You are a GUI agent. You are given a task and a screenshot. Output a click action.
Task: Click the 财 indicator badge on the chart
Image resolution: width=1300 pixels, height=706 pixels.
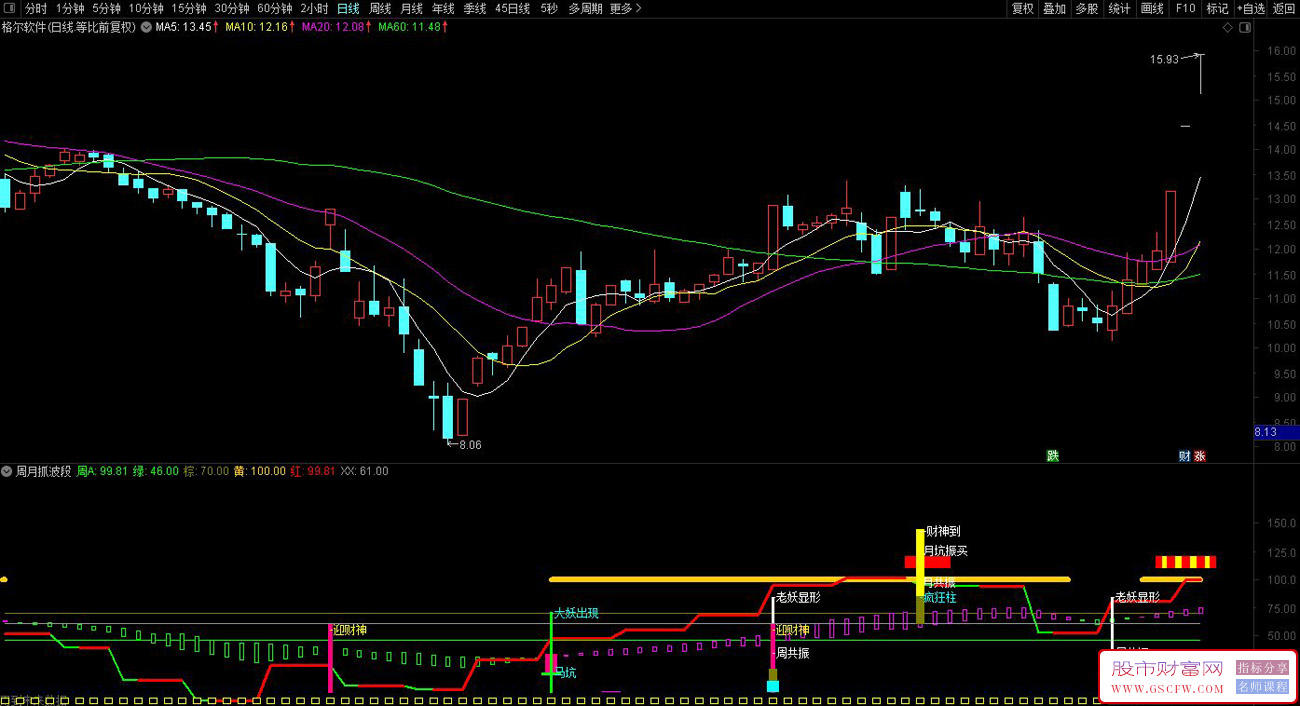1184,456
